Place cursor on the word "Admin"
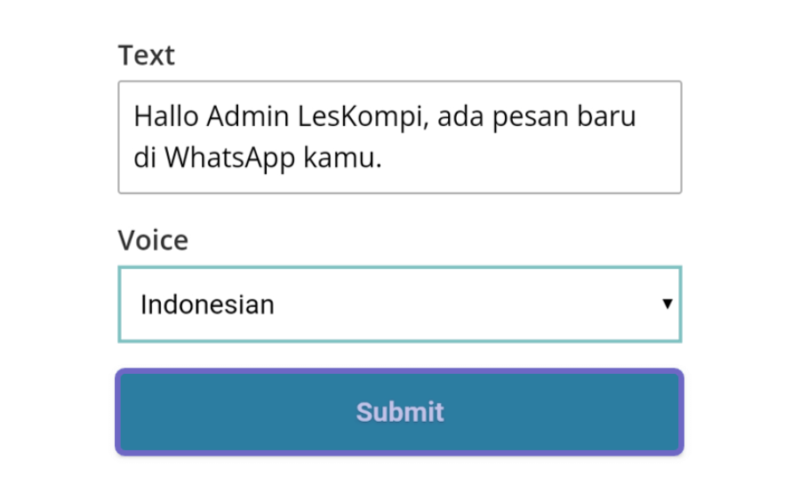The image size is (800, 500). [x=248, y=116]
